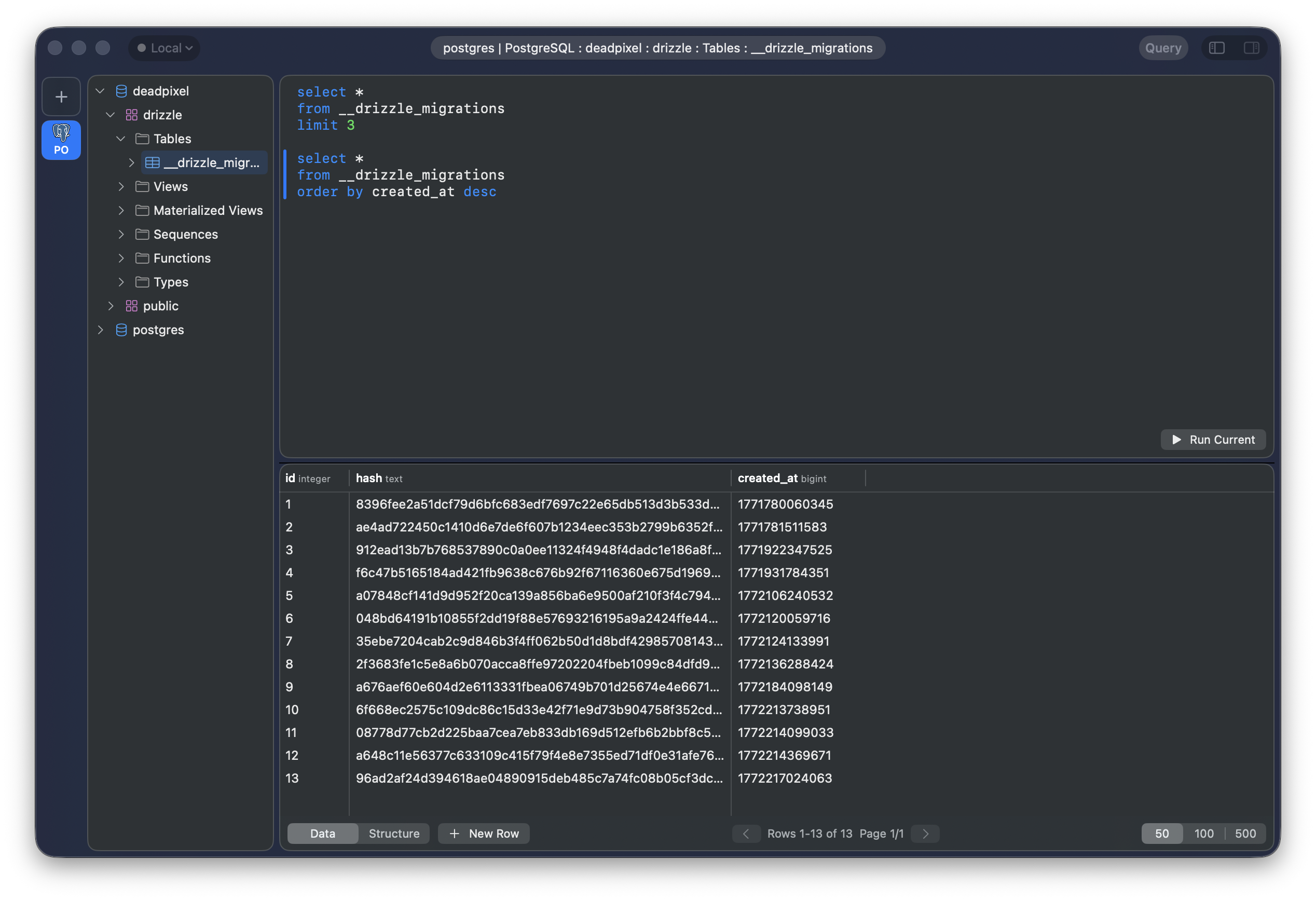This screenshot has width=1316, height=901.
Task: Select the PostgreSQL elephant connection icon
Action: 61,139
